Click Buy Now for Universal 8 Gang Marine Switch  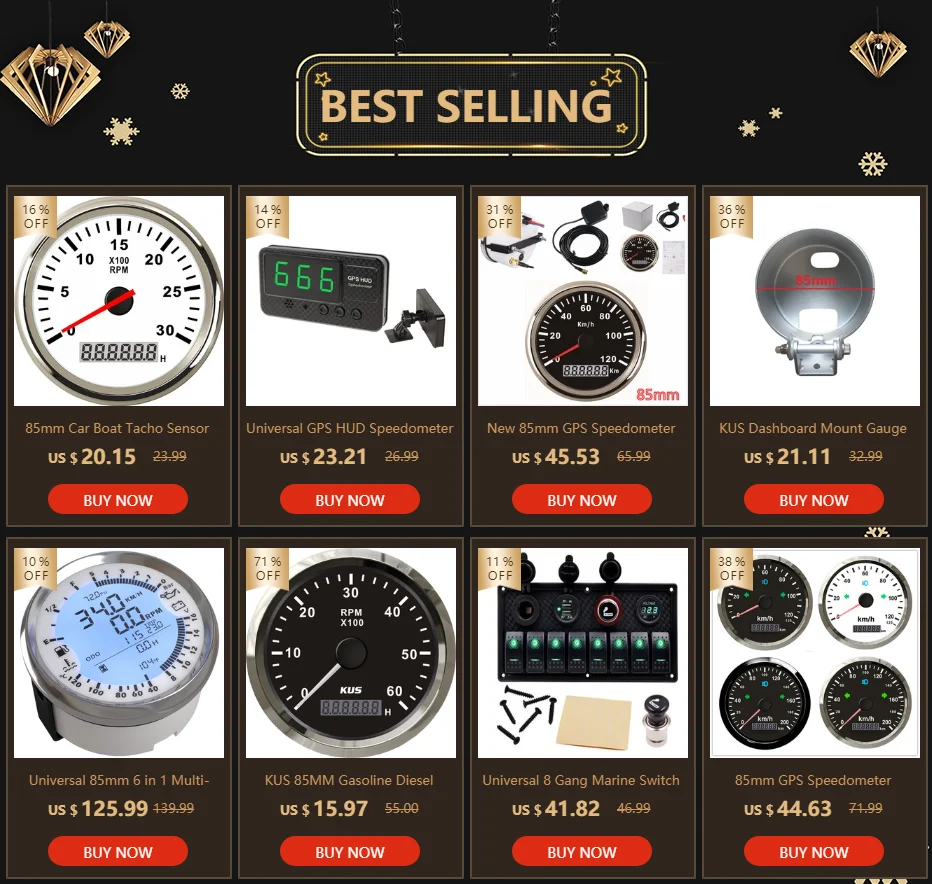pos(581,851)
